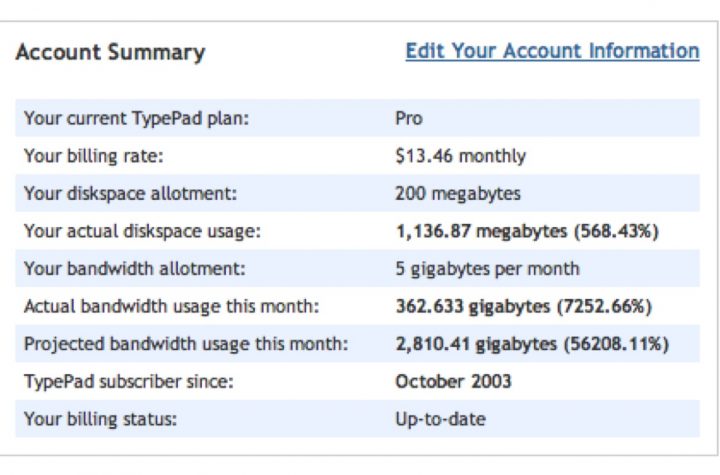720x475 pixels.
Task: Select the 1,136.87 megabytes usage value
Action: [527, 231]
